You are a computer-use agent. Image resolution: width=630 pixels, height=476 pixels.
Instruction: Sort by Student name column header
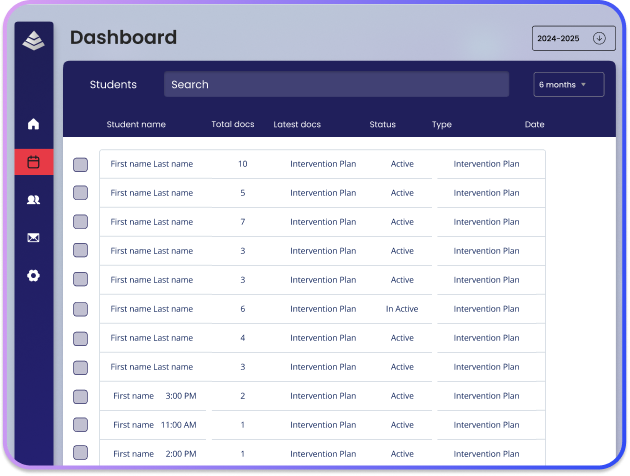coord(136,125)
